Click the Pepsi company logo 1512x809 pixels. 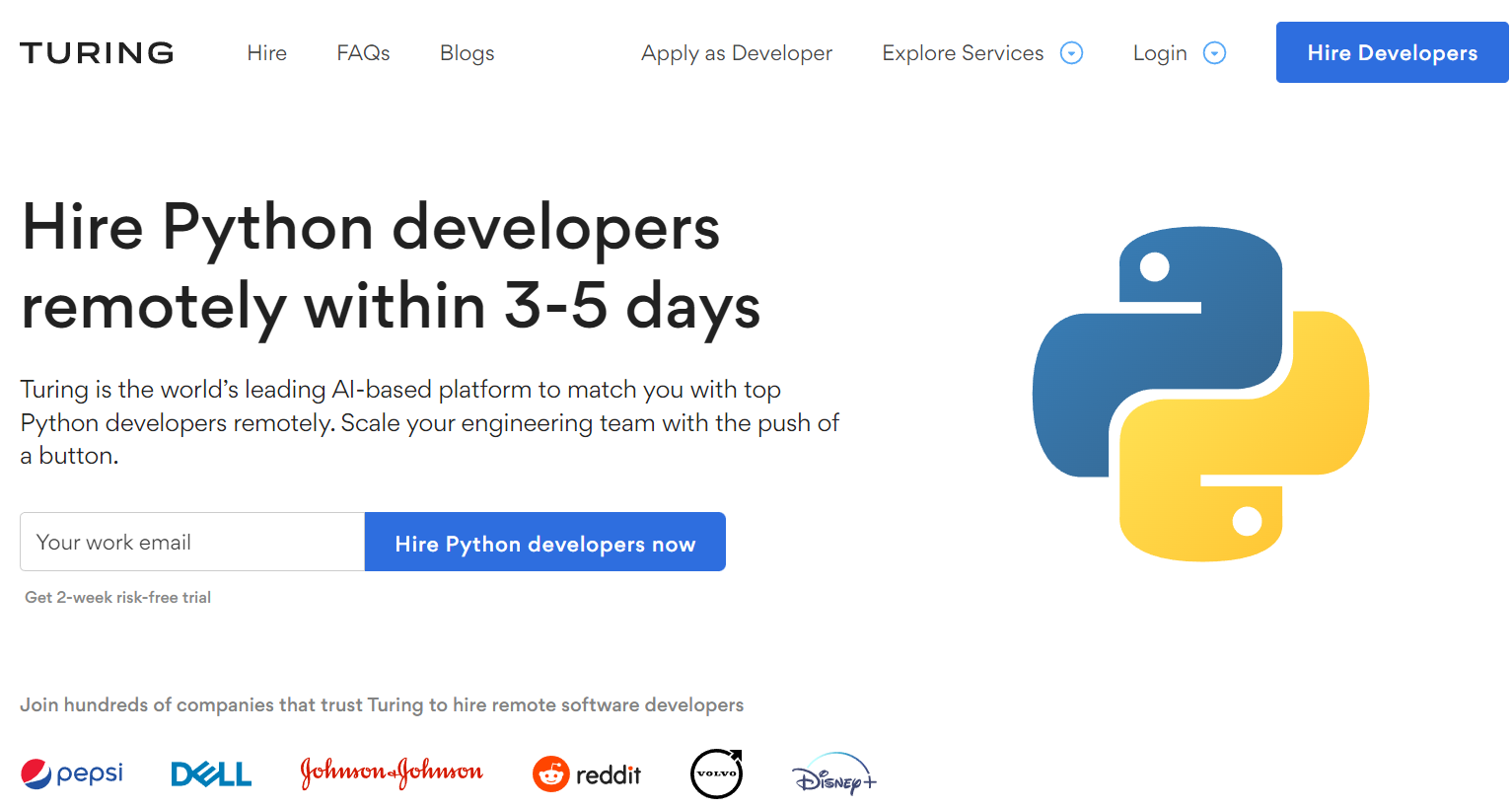tap(71, 773)
